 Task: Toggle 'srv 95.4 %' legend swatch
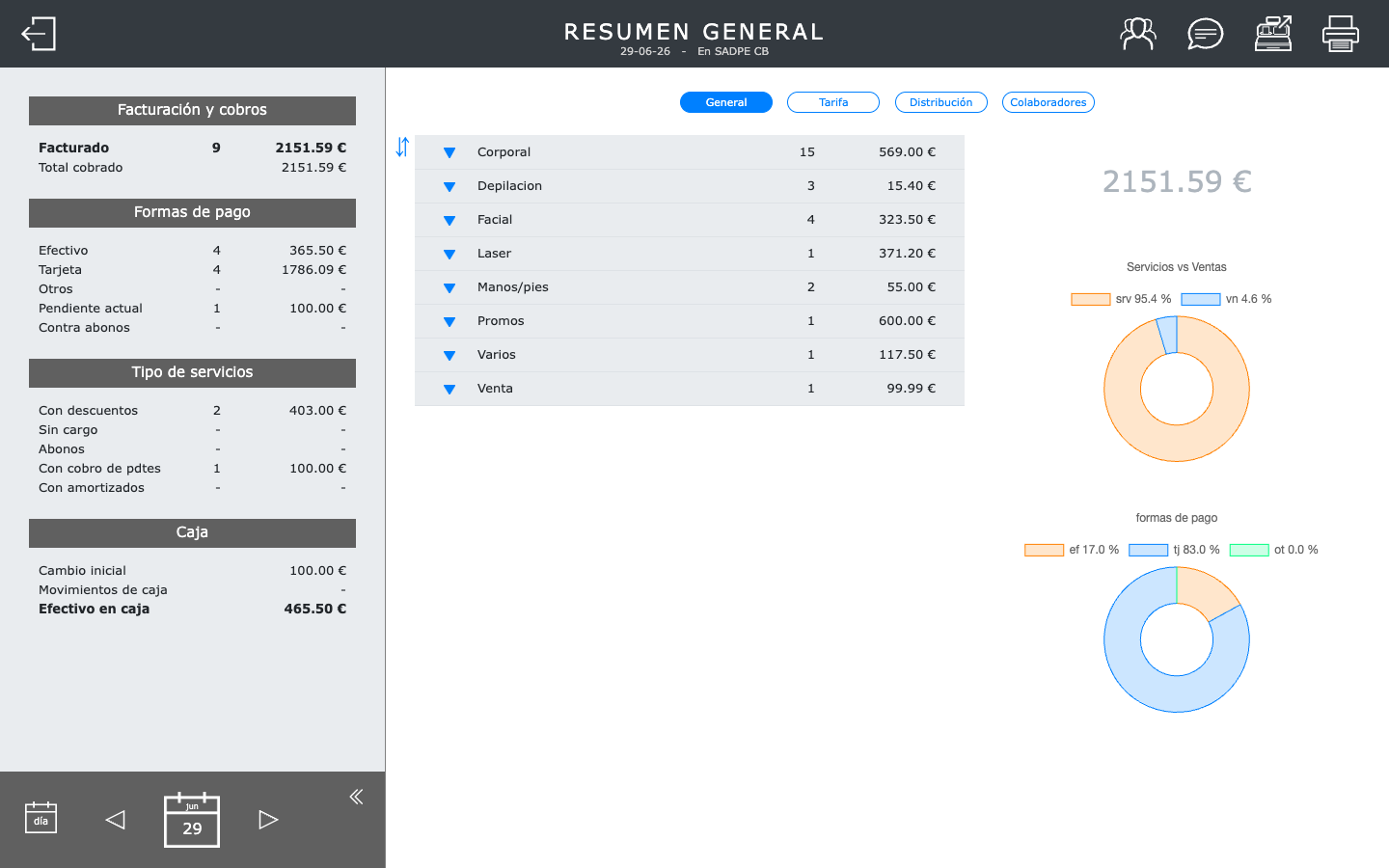[x=1091, y=299]
